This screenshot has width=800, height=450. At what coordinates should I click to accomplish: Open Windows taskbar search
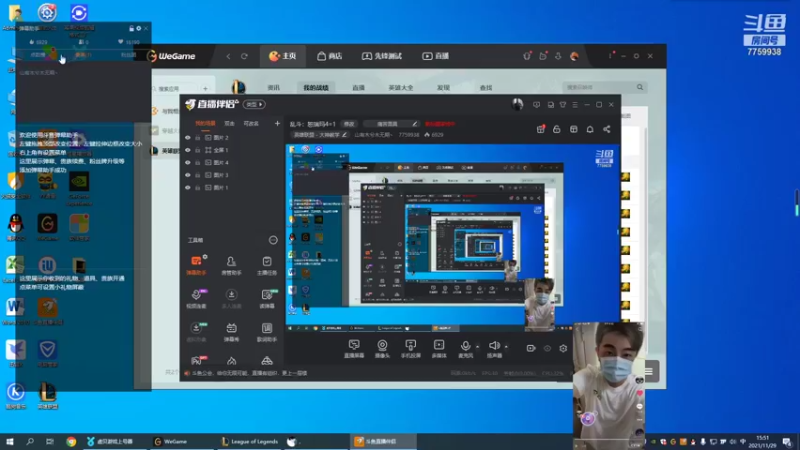pos(30,442)
